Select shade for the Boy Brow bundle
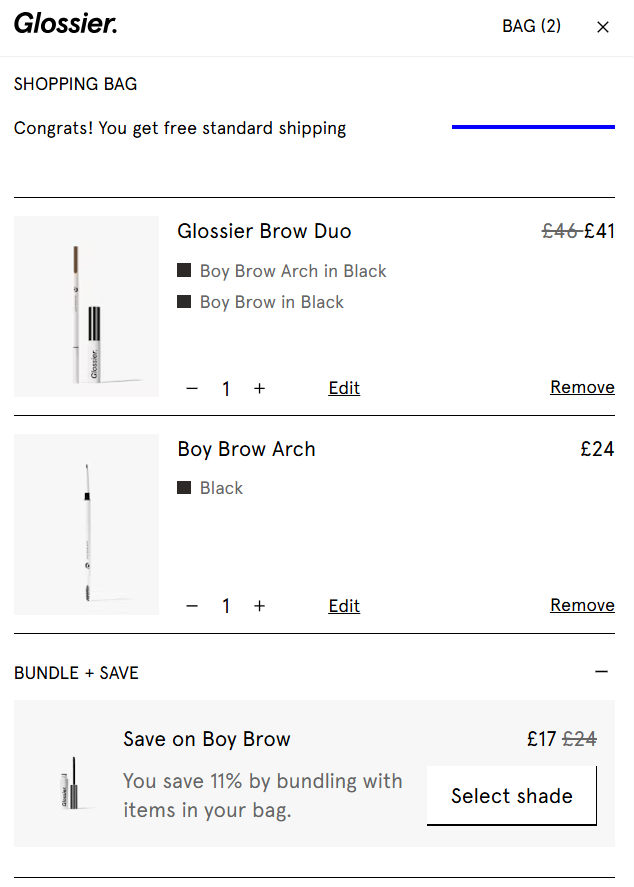 point(511,795)
